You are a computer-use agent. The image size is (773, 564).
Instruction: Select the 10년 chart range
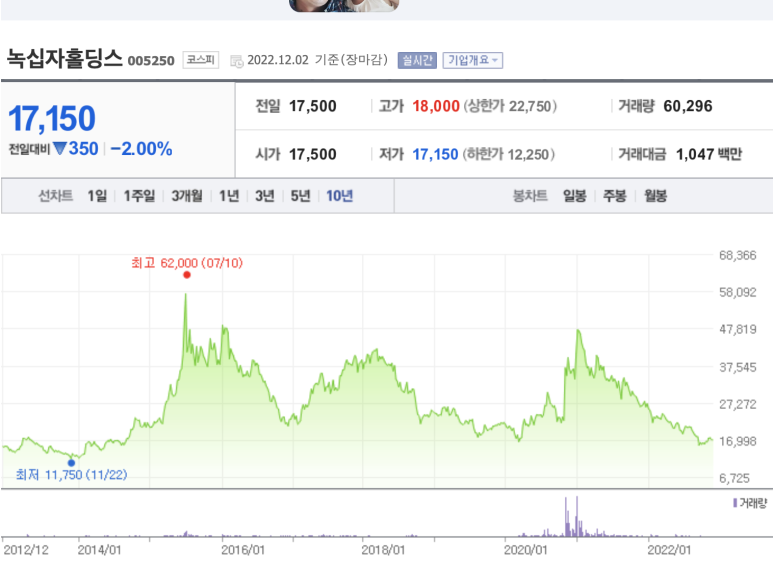click(x=340, y=196)
